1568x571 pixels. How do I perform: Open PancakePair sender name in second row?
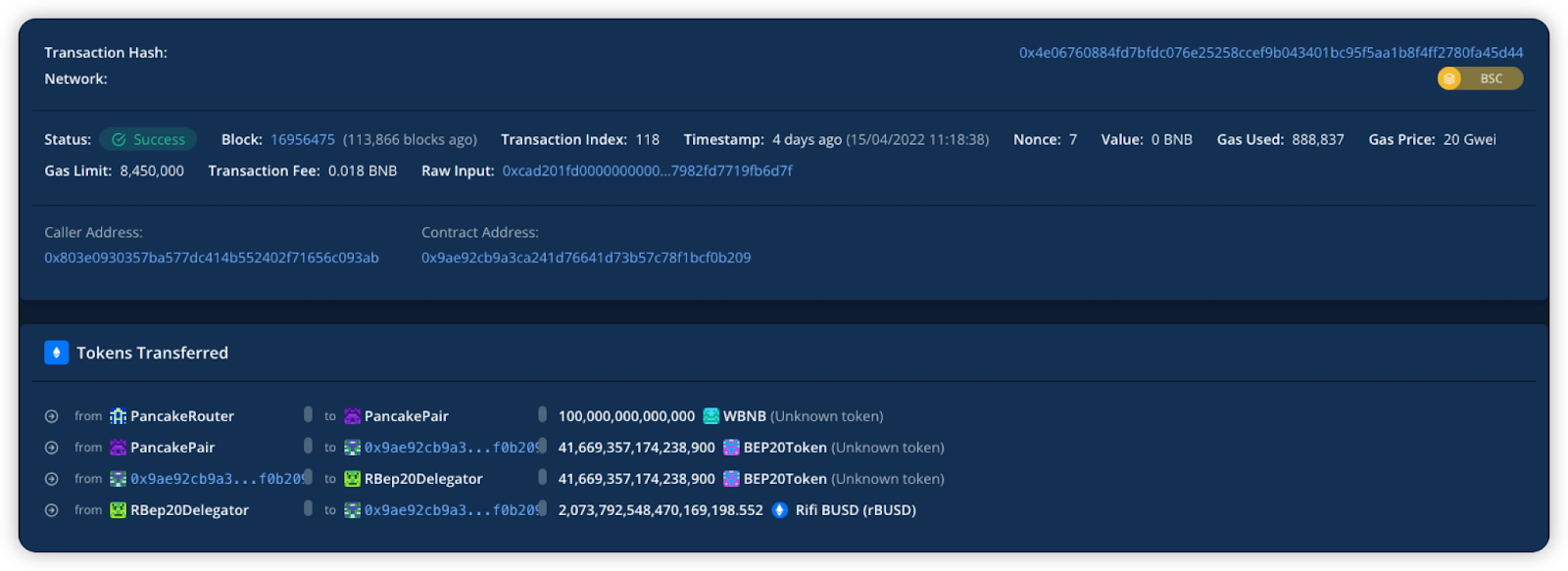172,448
